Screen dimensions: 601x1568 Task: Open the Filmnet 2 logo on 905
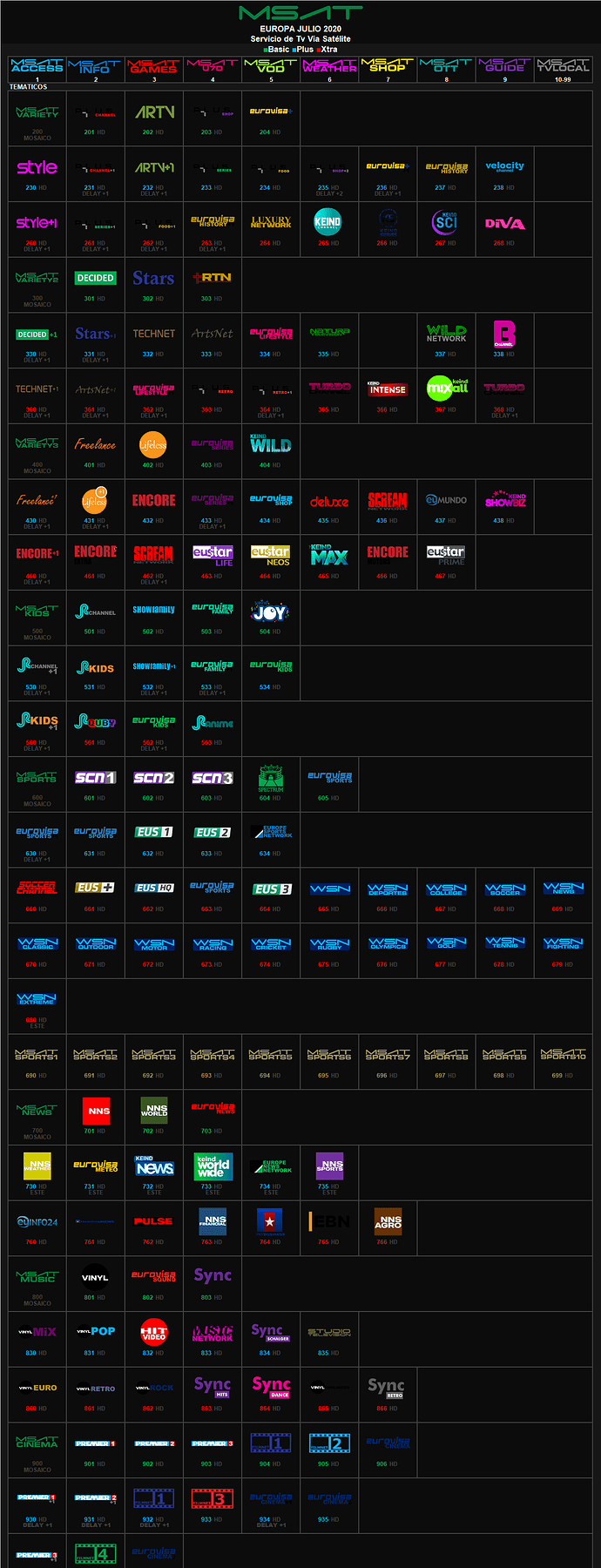click(329, 1443)
